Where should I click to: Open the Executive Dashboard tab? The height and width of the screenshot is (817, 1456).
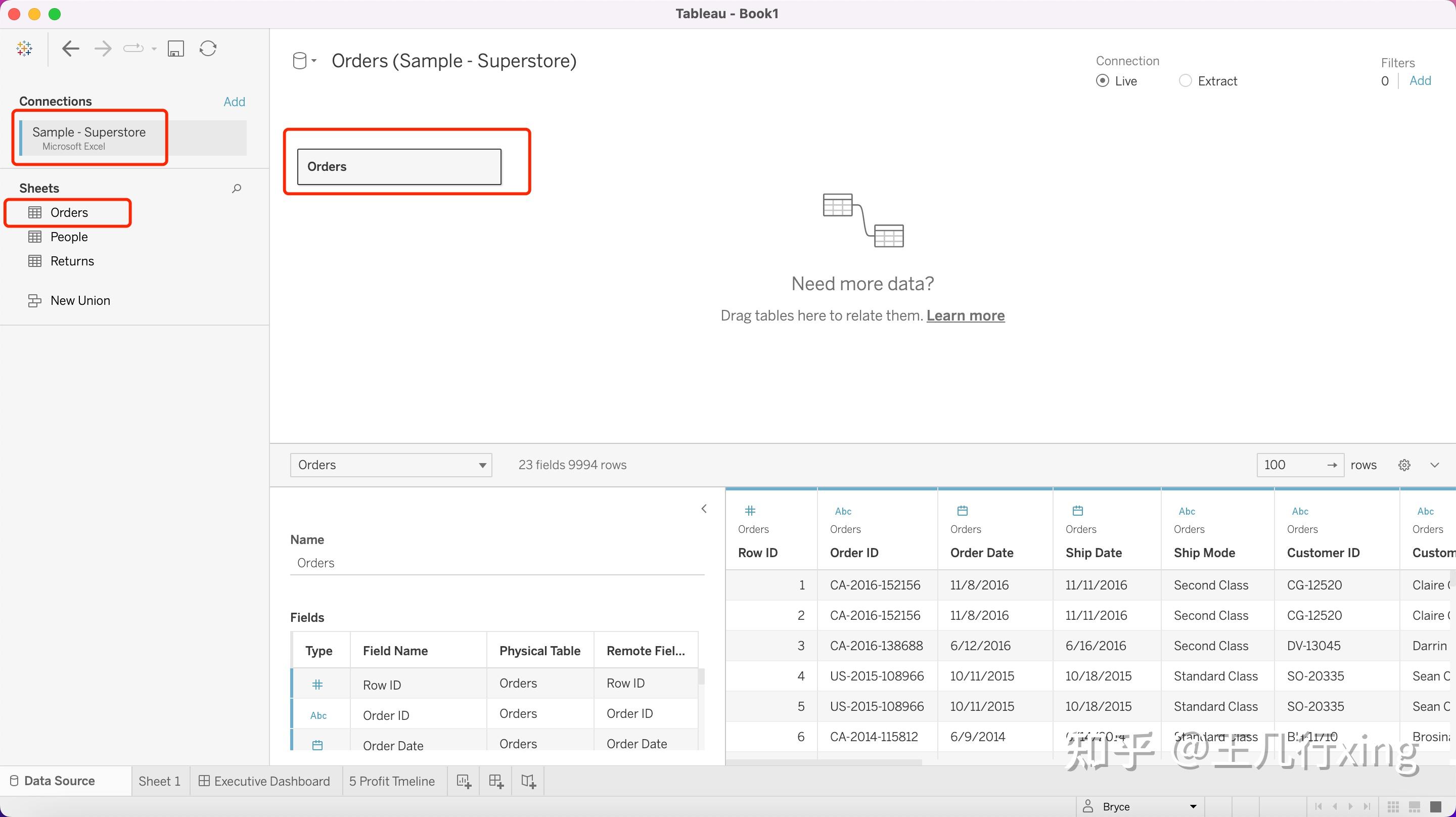coord(265,782)
